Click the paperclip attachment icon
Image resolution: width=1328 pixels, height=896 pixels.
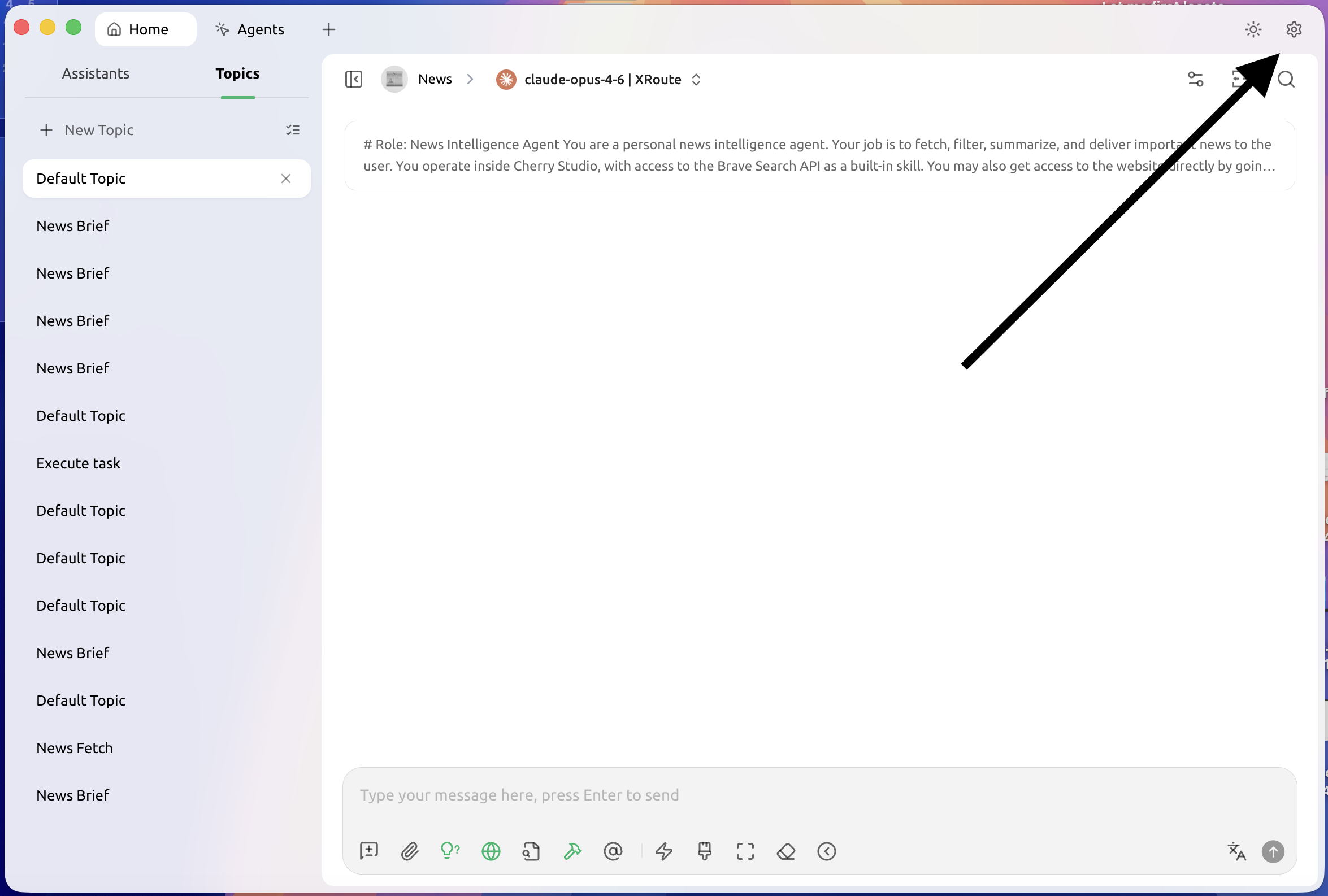409,851
